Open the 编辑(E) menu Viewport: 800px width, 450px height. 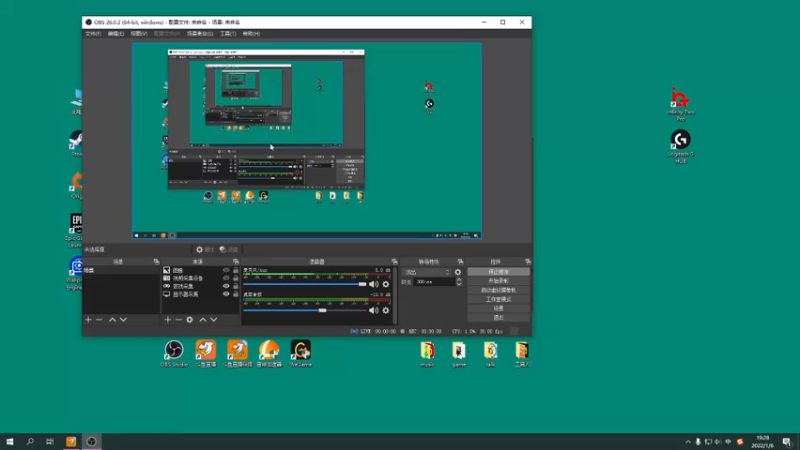pyautogui.click(x=116, y=34)
